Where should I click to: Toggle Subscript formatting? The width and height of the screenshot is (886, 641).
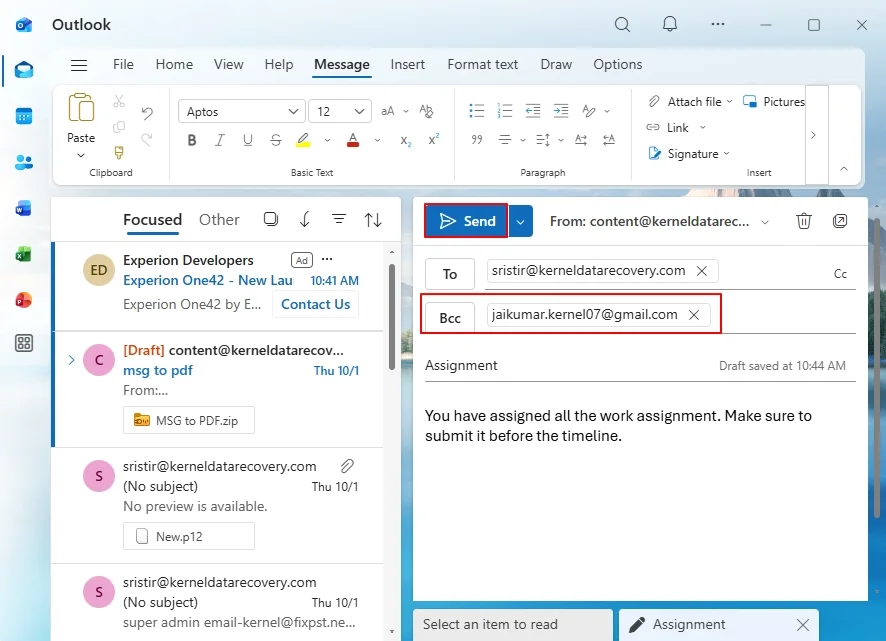tap(406, 141)
